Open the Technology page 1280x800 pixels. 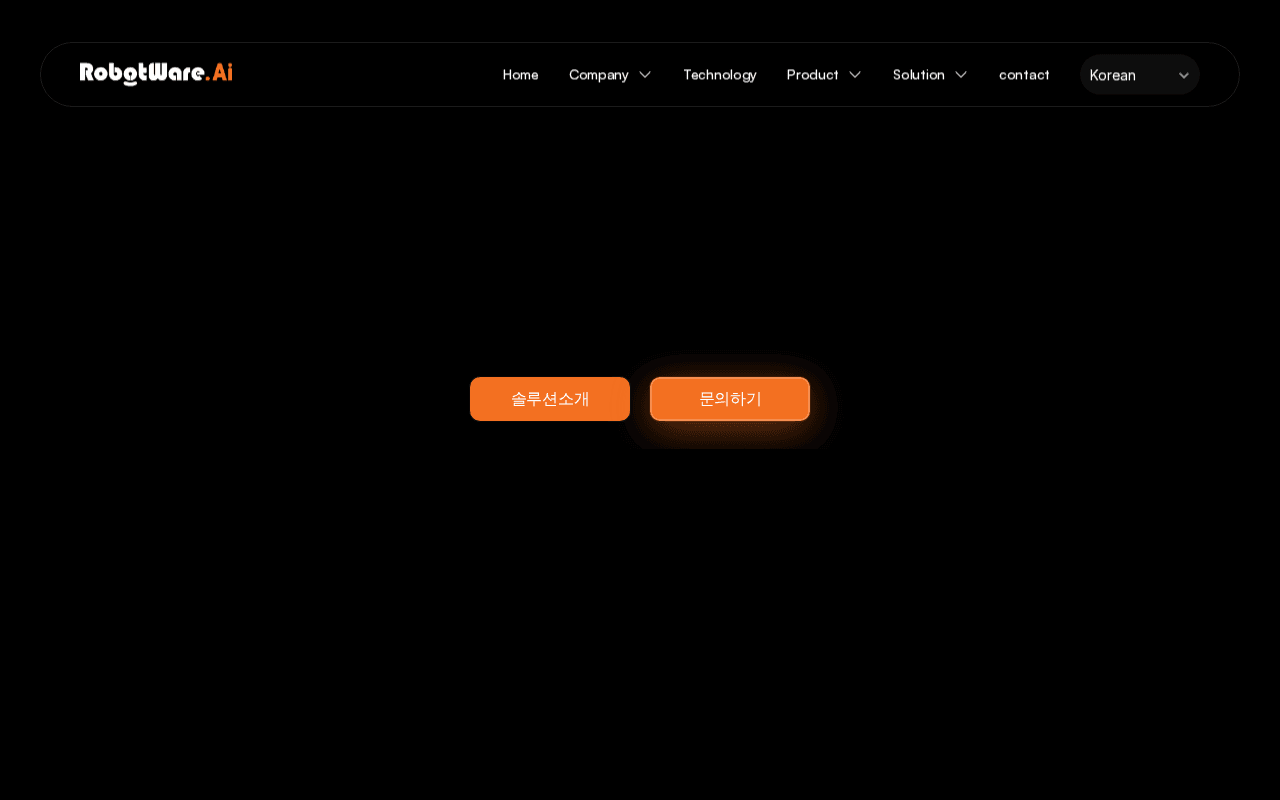pos(719,75)
